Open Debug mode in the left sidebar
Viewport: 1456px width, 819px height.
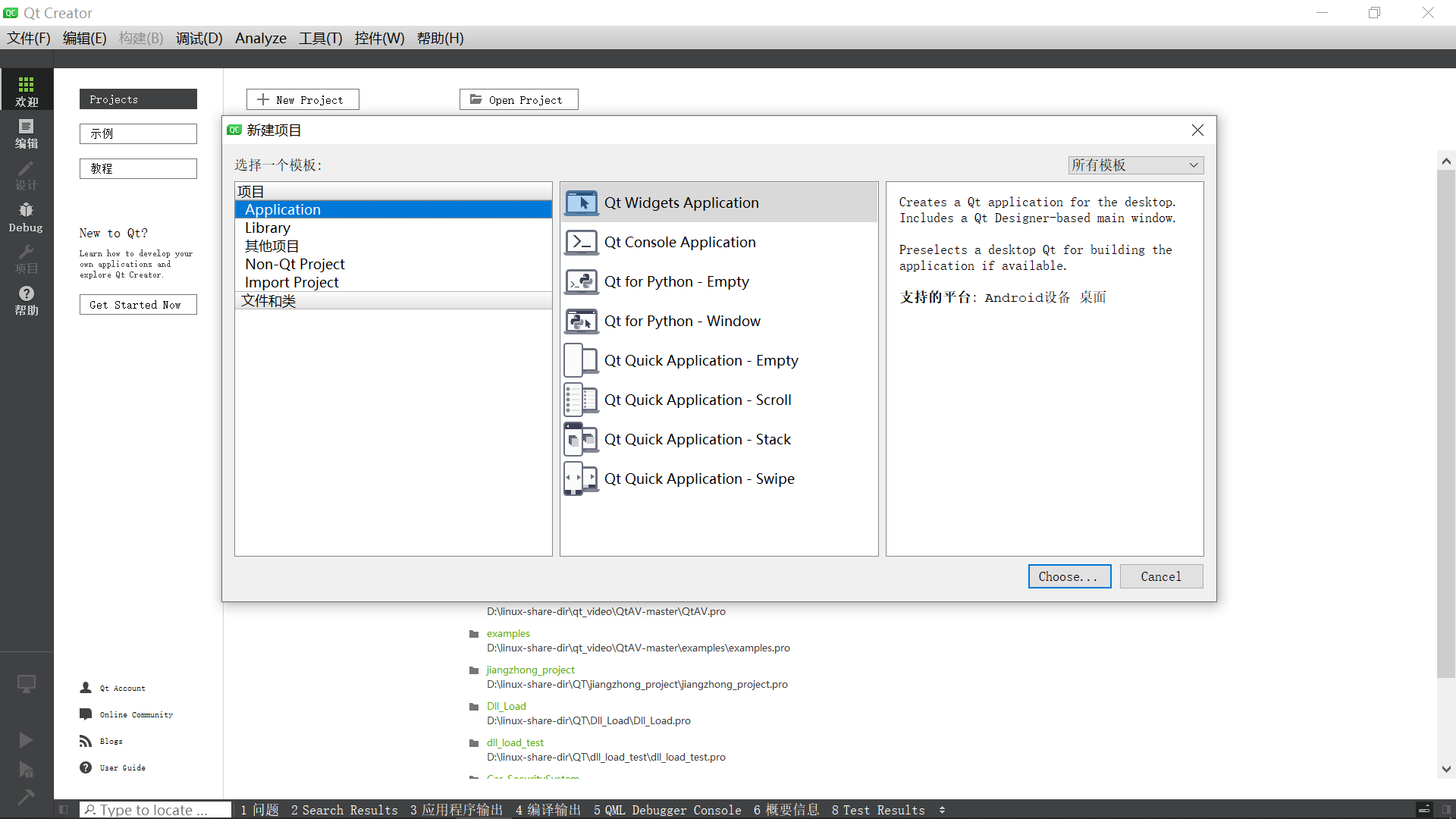(26, 217)
